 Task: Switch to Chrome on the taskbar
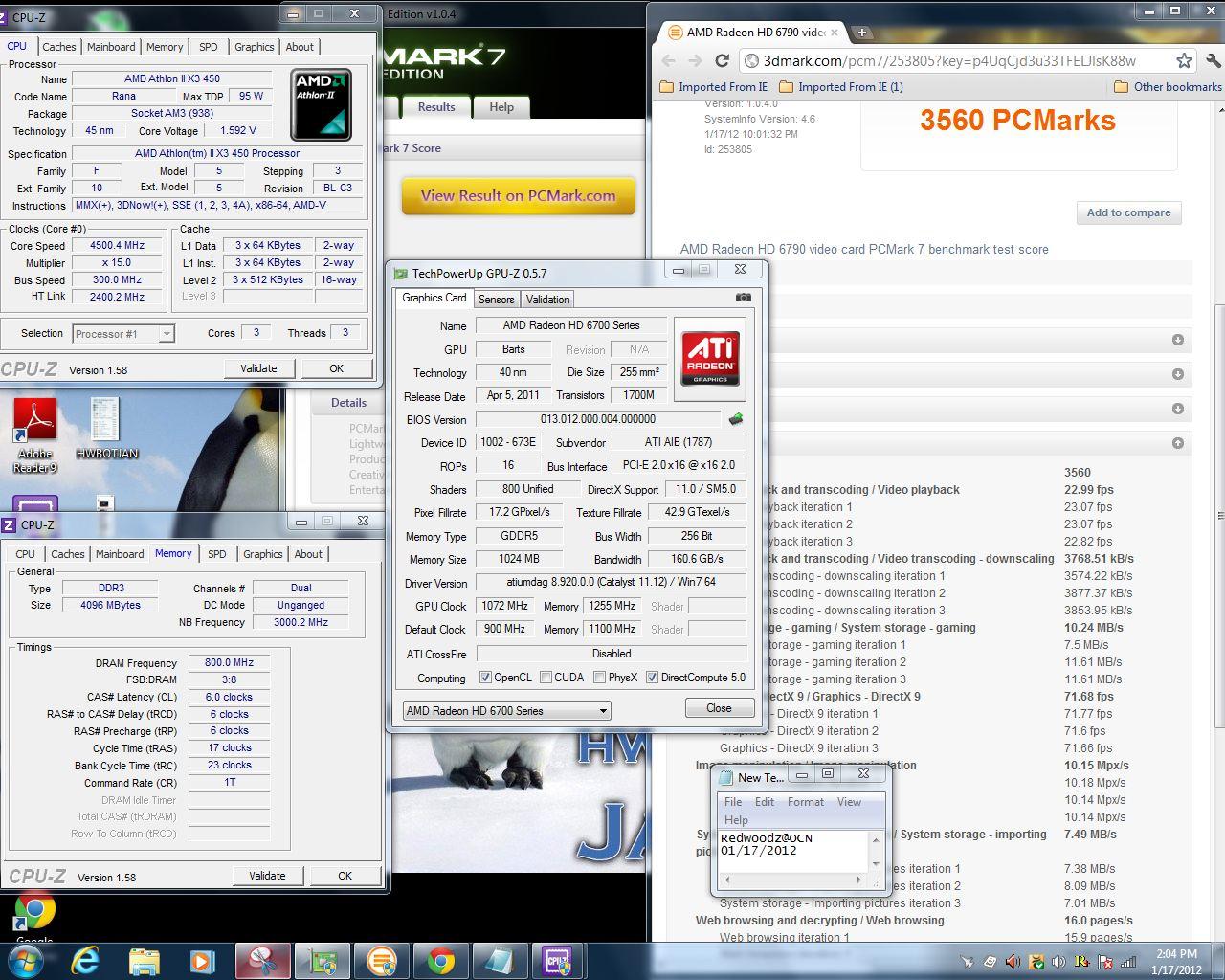coord(441,960)
